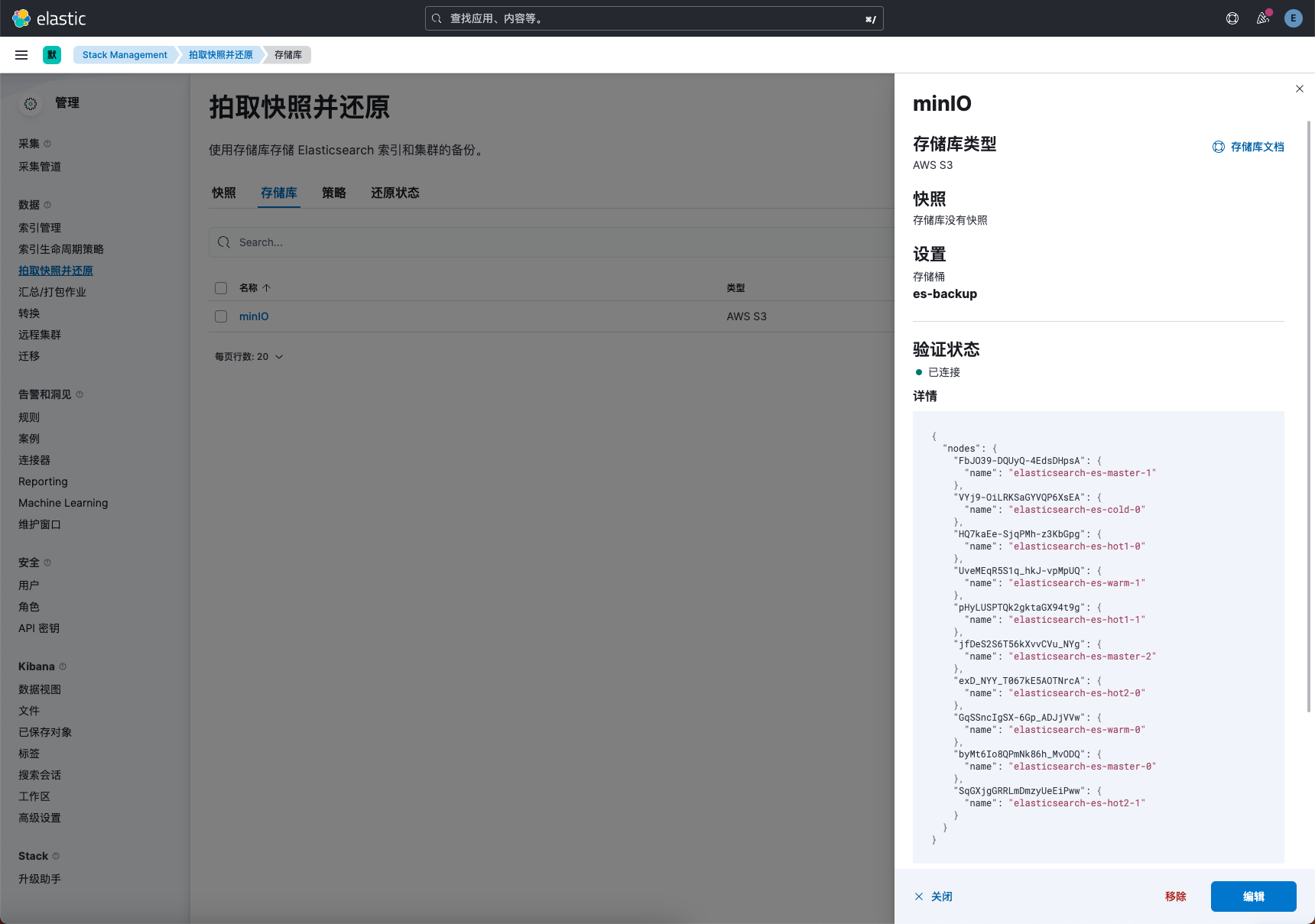The image size is (1315, 924).
Task: Click the red 移除 button
Action: tap(1176, 896)
